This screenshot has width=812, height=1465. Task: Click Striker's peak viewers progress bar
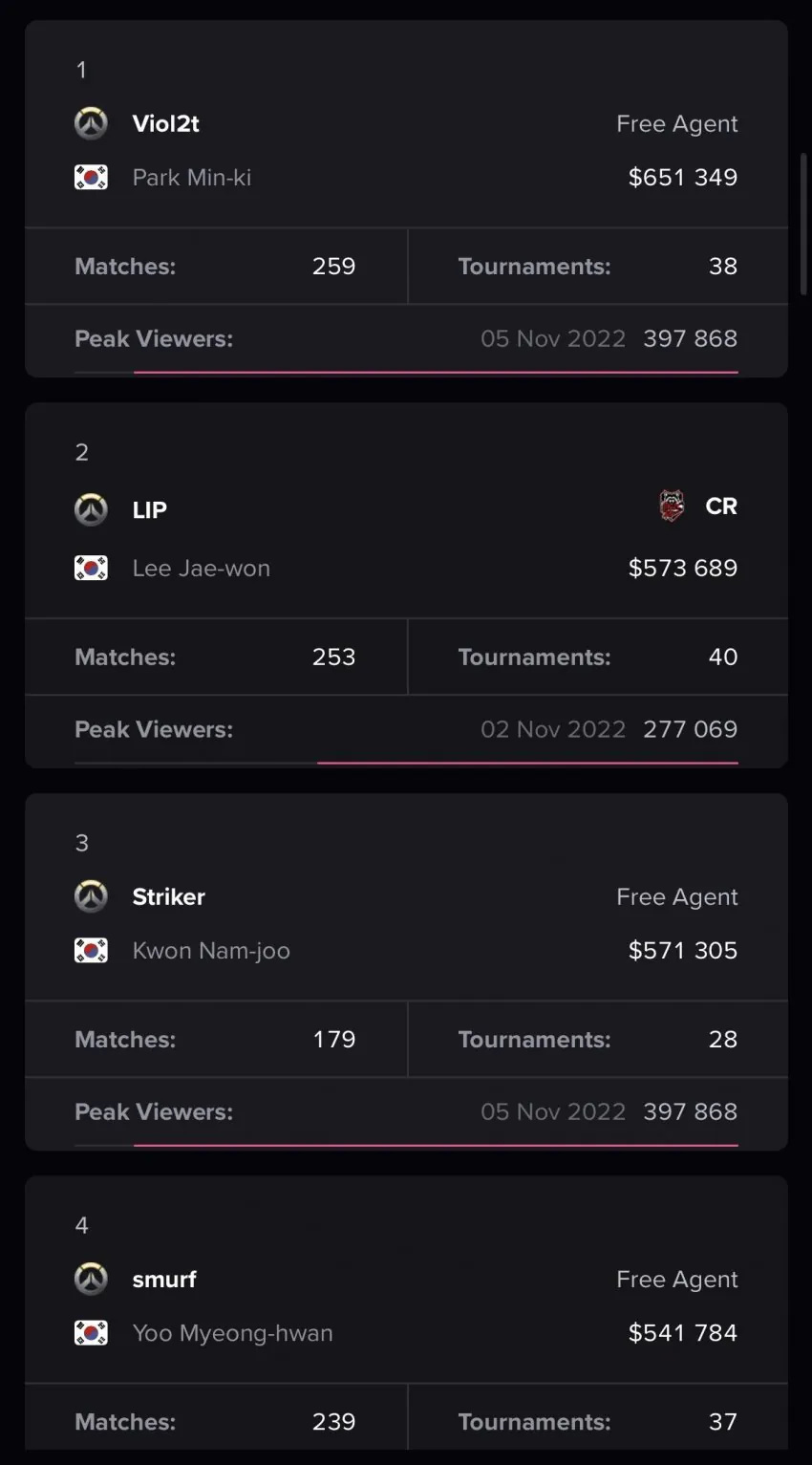(436, 1145)
